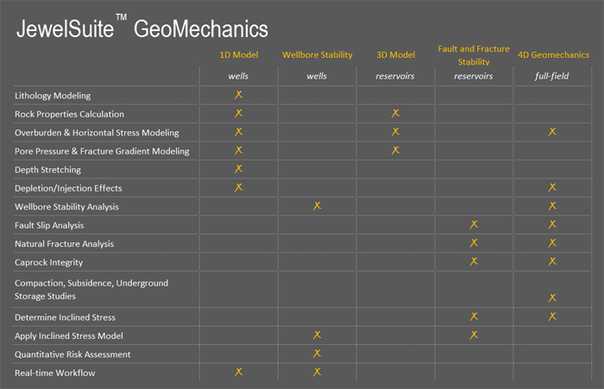Select the 1D Model column header

[239, 55]
